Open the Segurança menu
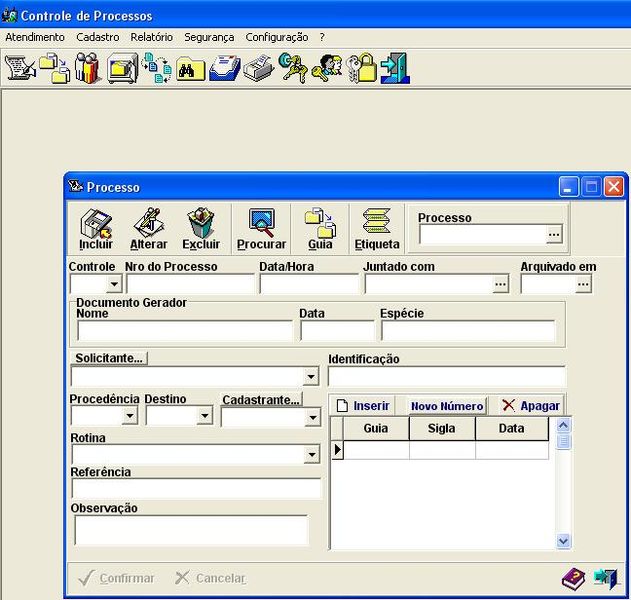The image size is (631, 600). (x=209, y=37)
